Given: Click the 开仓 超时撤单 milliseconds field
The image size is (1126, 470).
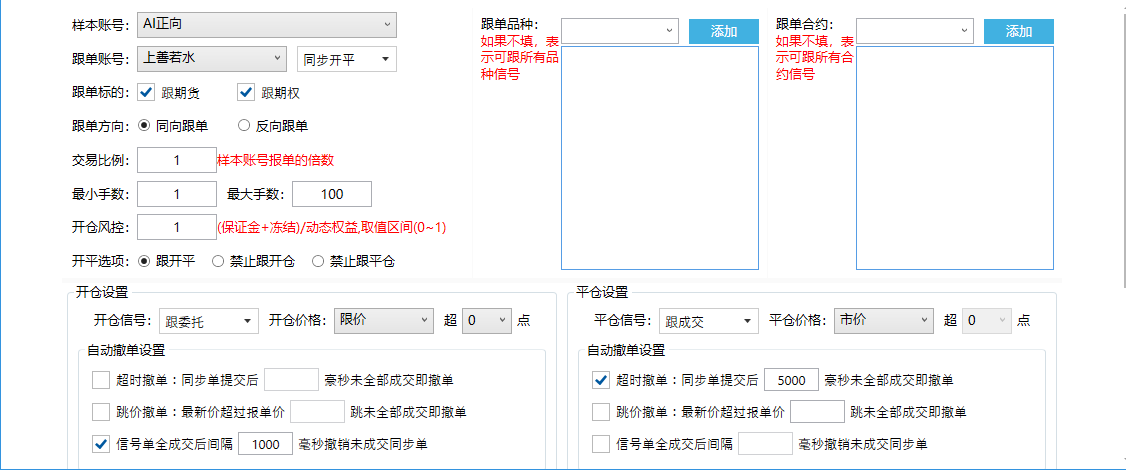Looking at the screenshot, I should [292, 379].
